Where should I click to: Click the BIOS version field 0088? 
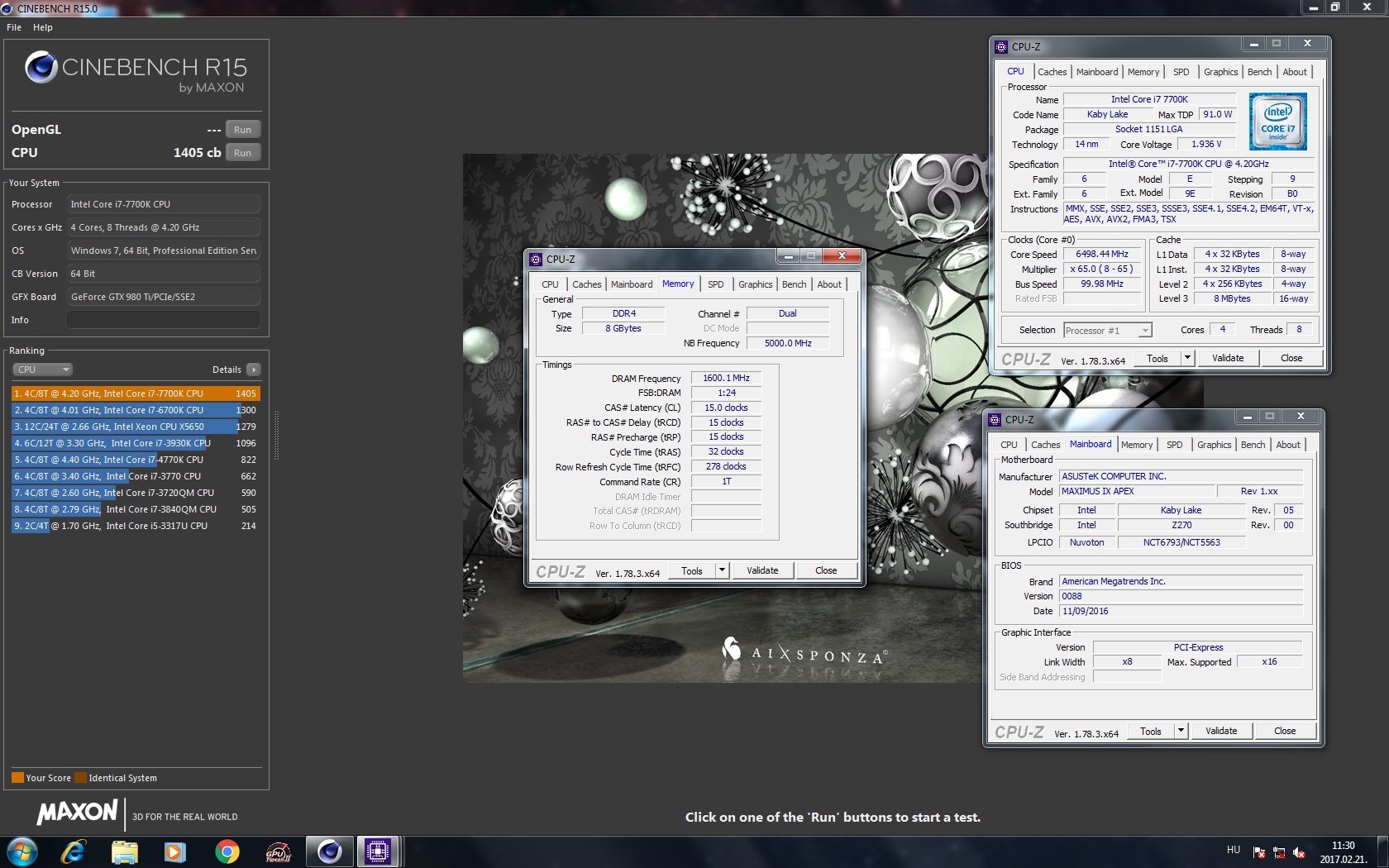1181,597
